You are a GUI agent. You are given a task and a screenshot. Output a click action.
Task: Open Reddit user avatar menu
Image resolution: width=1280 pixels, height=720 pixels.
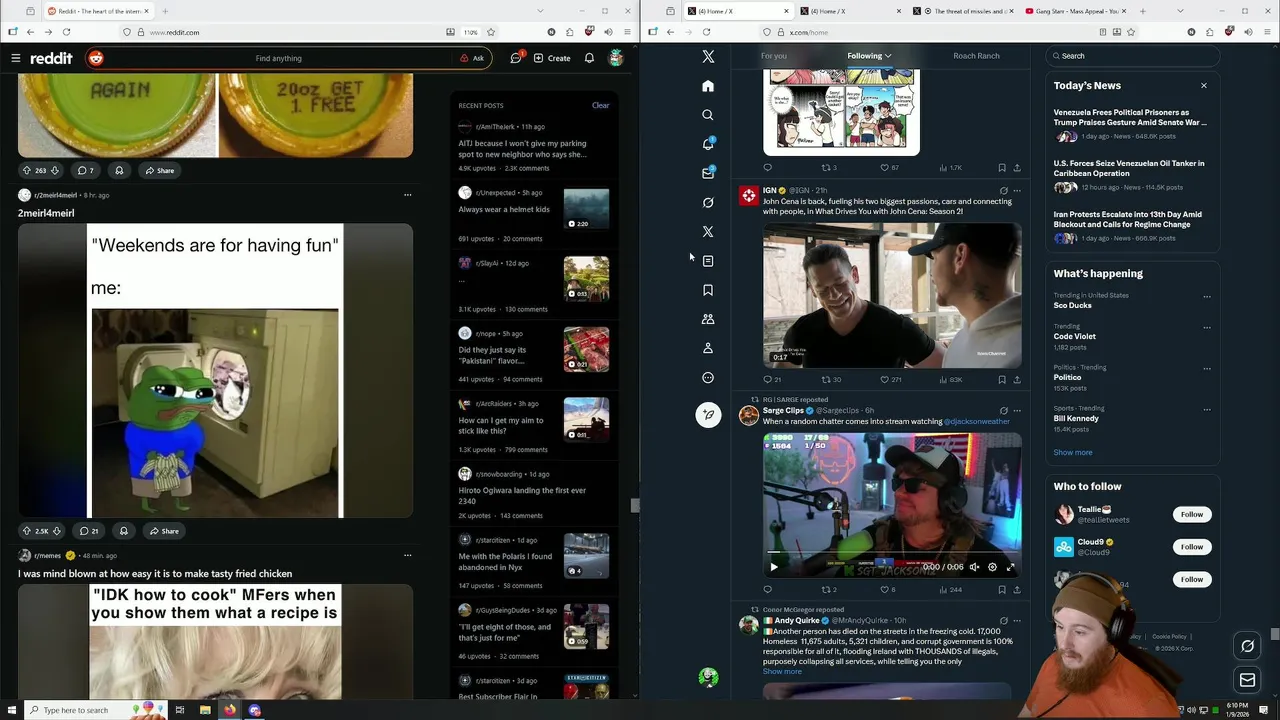pos(616,58)
